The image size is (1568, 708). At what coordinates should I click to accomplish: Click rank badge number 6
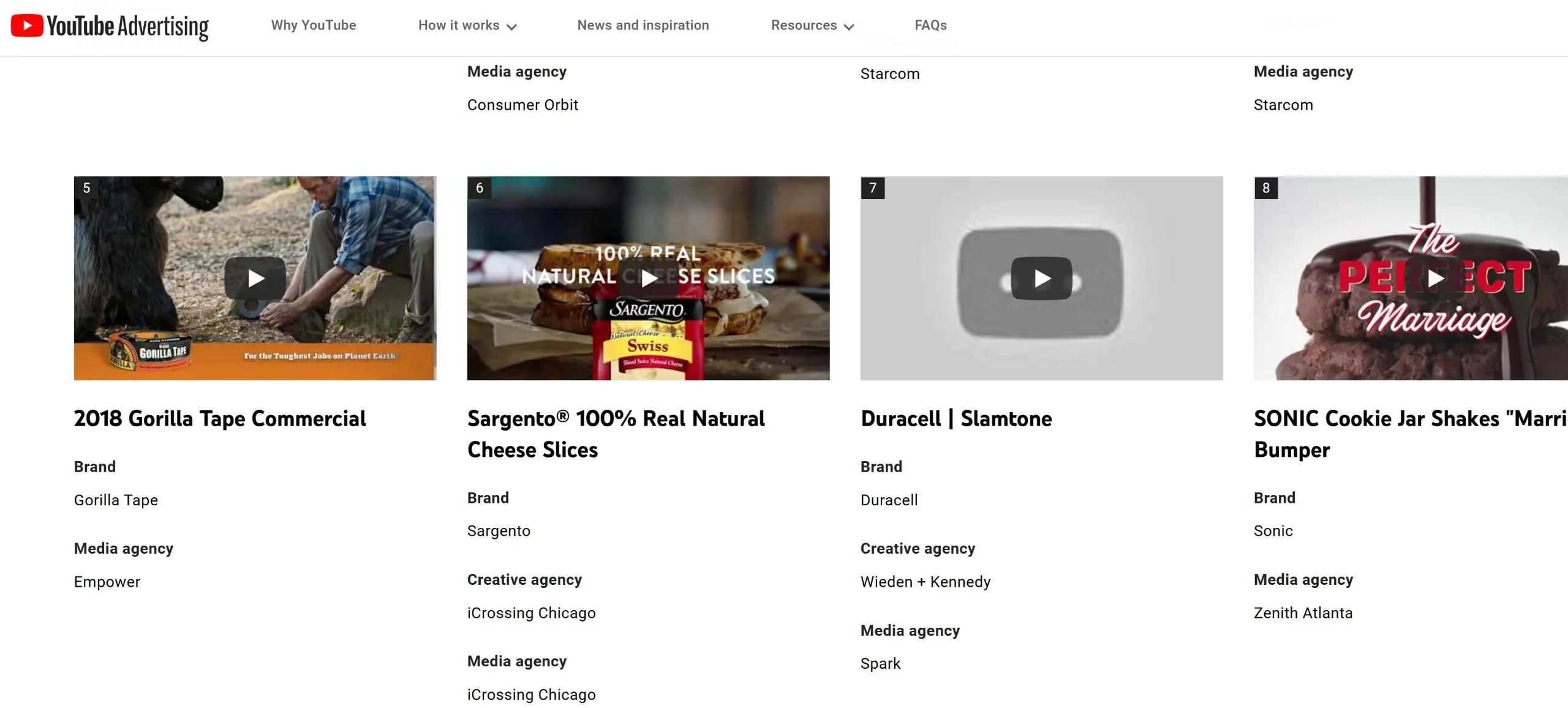click(480, 188)
